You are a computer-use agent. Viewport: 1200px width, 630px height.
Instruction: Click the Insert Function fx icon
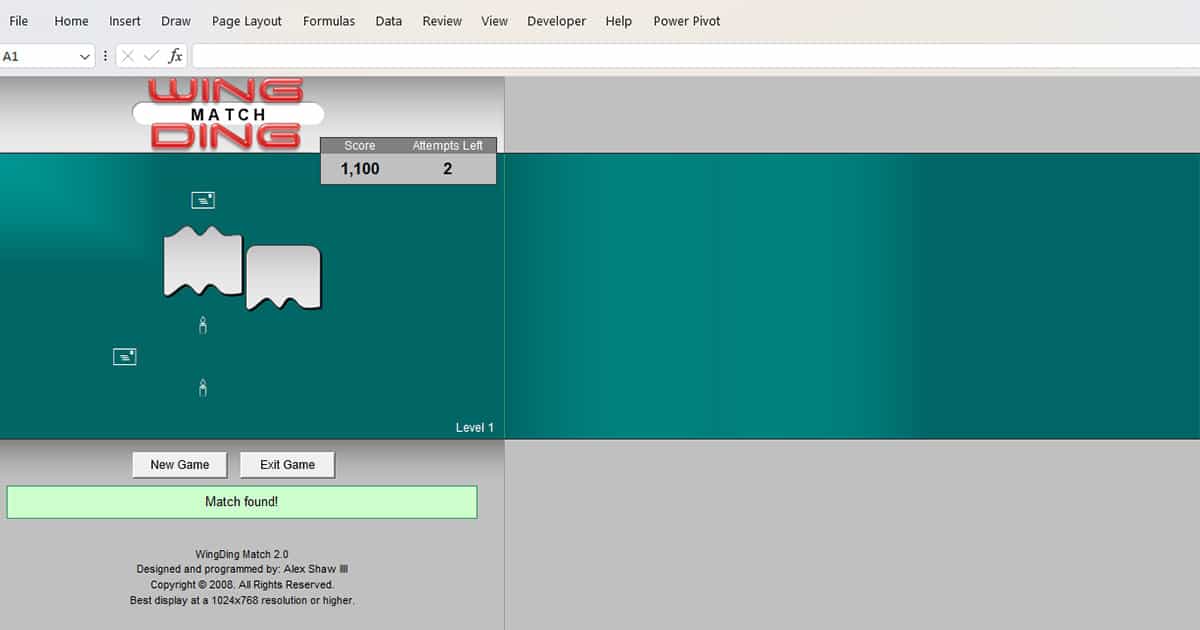point(175,56)
